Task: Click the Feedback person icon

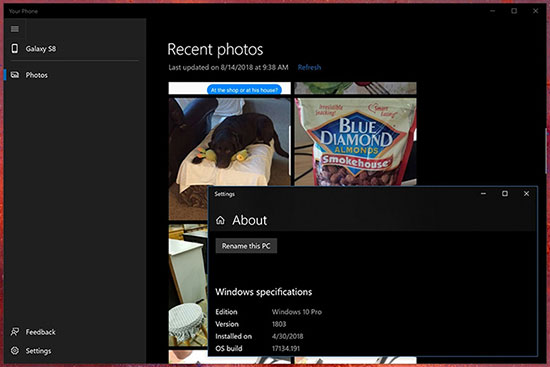Action: point(15,332)
